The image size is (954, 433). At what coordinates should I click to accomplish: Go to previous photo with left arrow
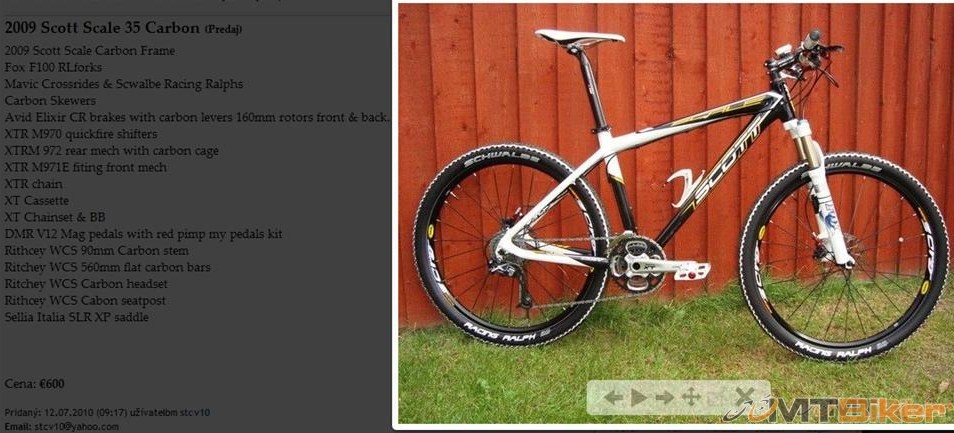[x=613, y=398]
